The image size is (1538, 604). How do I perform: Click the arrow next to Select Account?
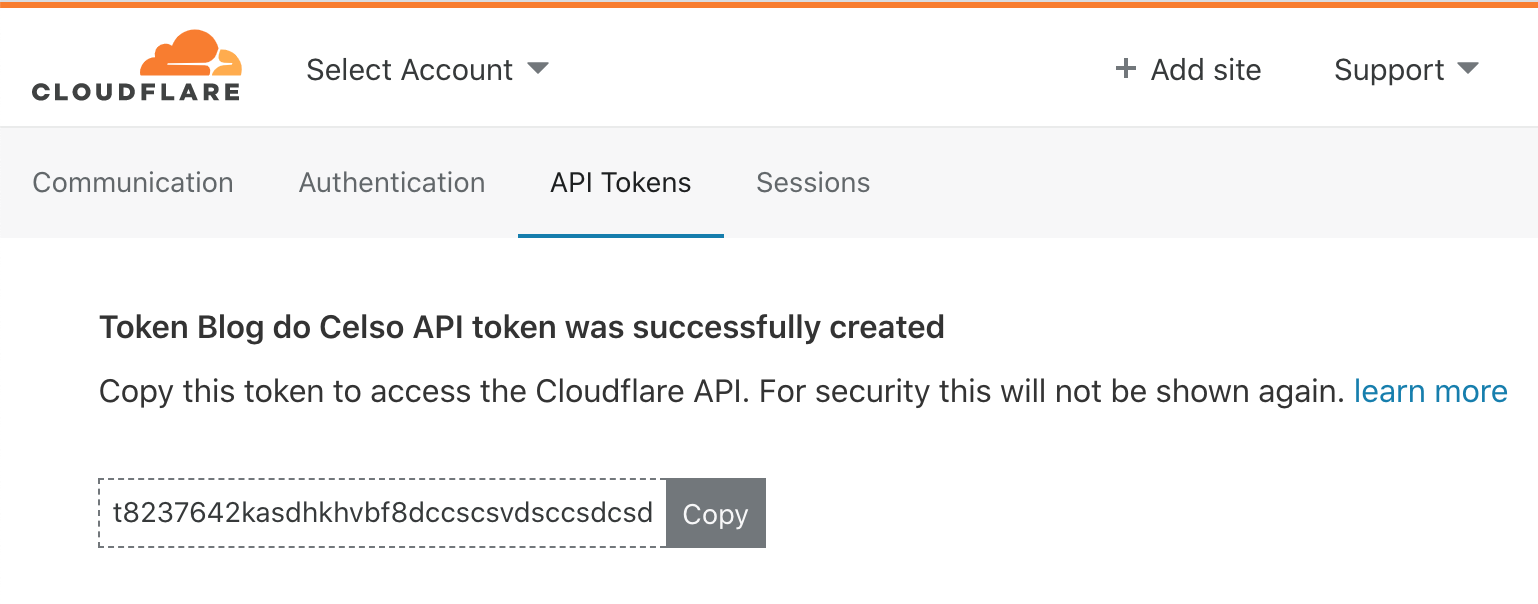538,69
